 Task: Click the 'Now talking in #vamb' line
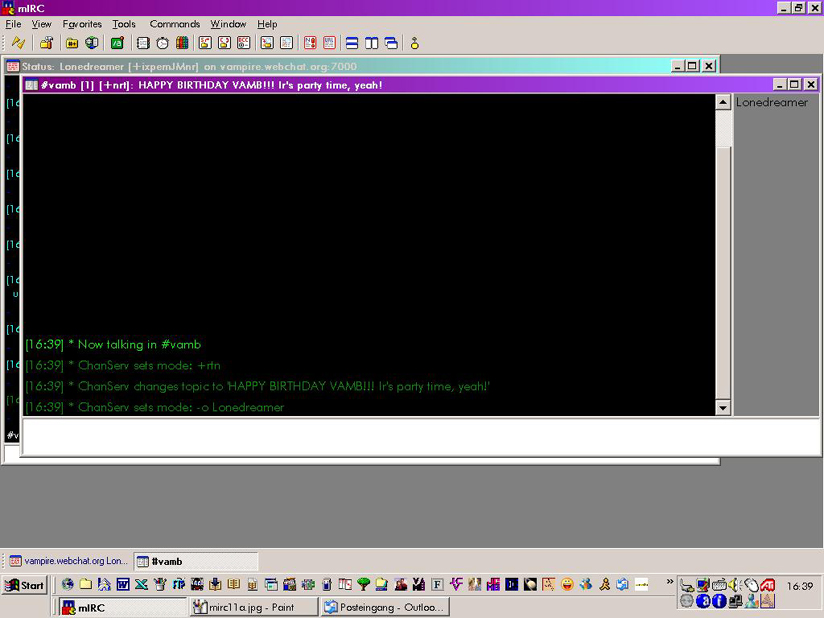(113, 345)
